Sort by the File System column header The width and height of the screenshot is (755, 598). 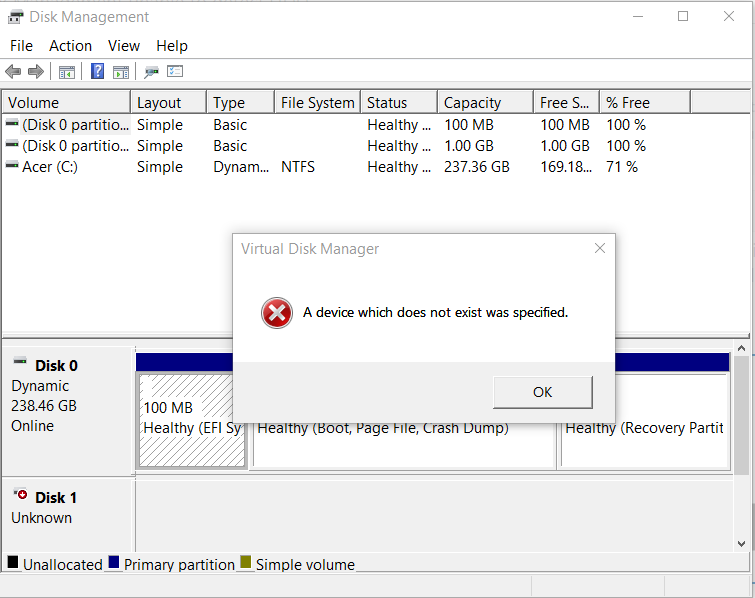tap(317, 103)
